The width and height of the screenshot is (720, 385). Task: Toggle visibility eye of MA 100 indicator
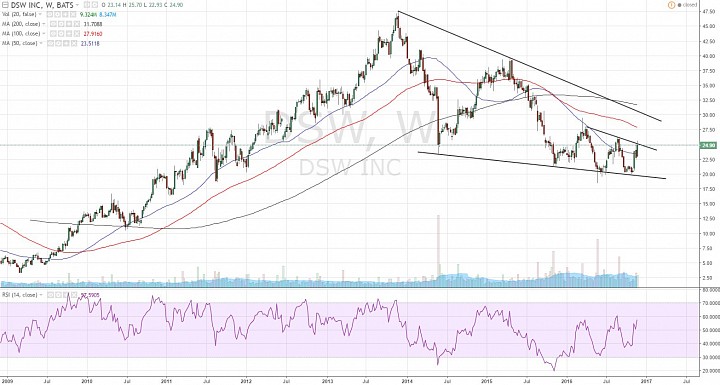click(x=53, y=34)
